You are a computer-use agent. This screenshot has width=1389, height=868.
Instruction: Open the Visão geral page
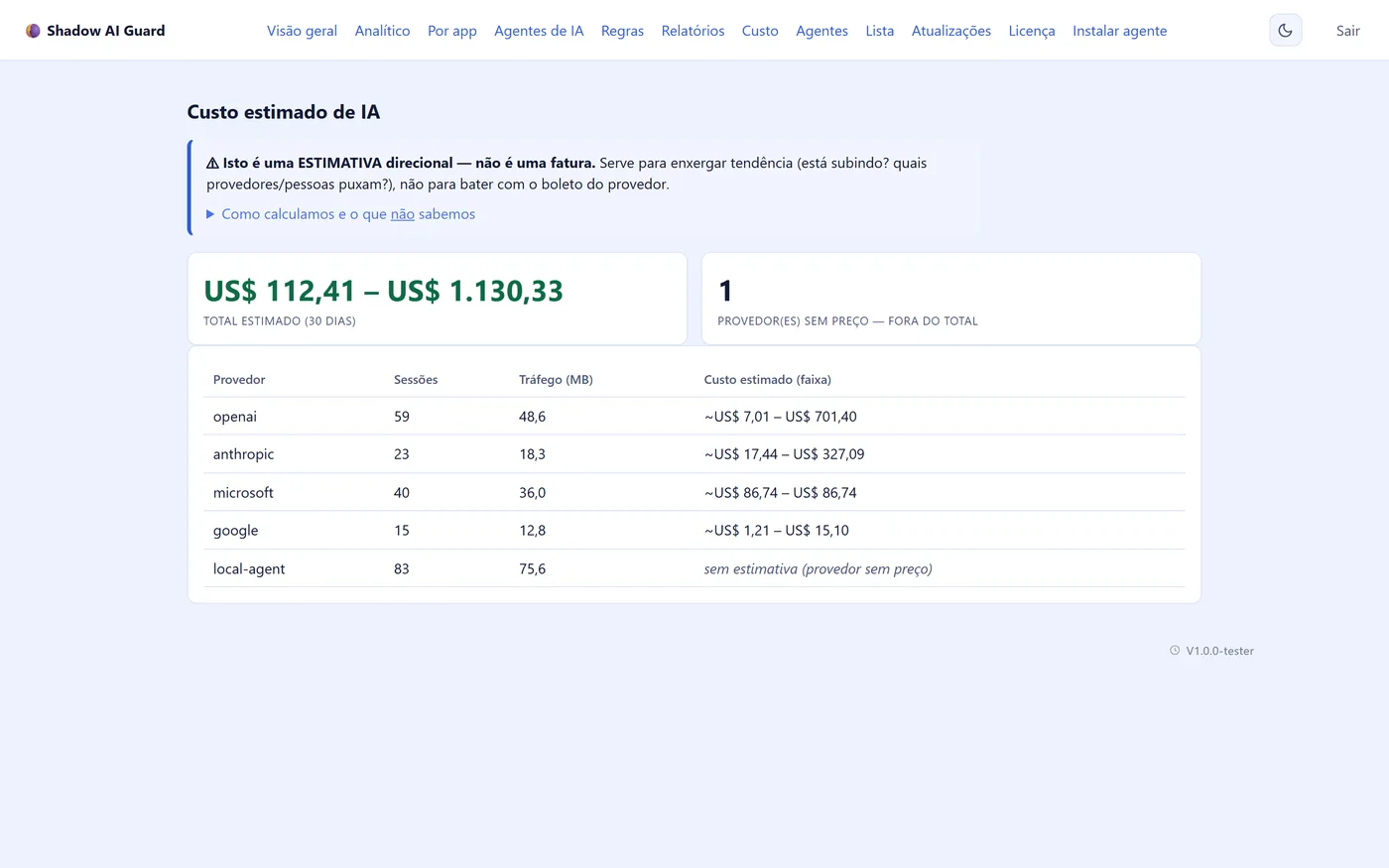(x=302, y=31)
